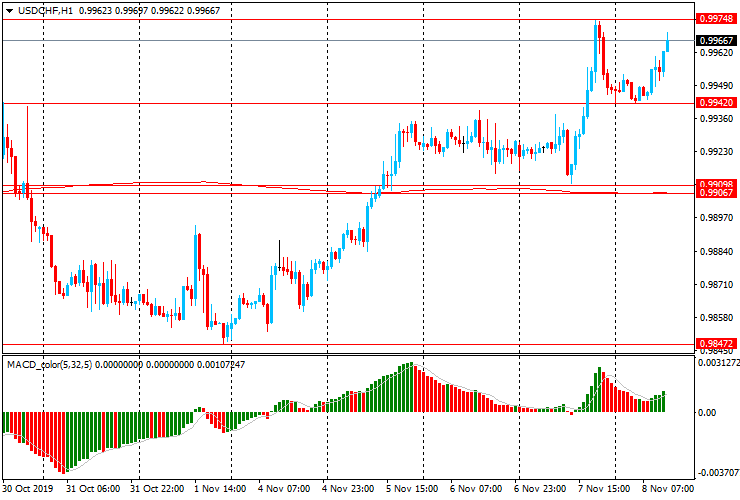740x500 pixels.
Task: Select the MACD zero level 0.00 label
Action: (708, 412)
